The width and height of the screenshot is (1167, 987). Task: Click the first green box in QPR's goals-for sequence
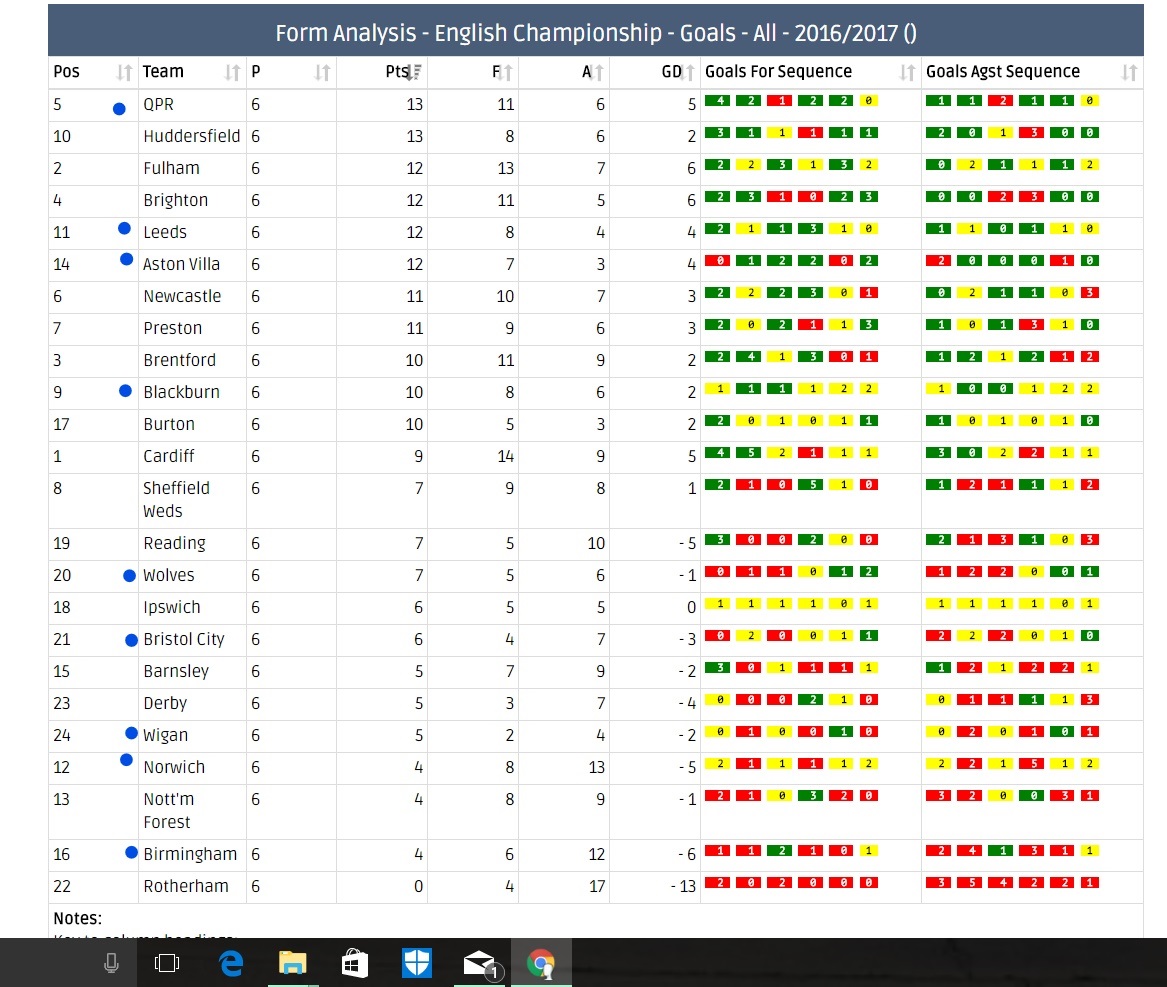tap(717, 100)
